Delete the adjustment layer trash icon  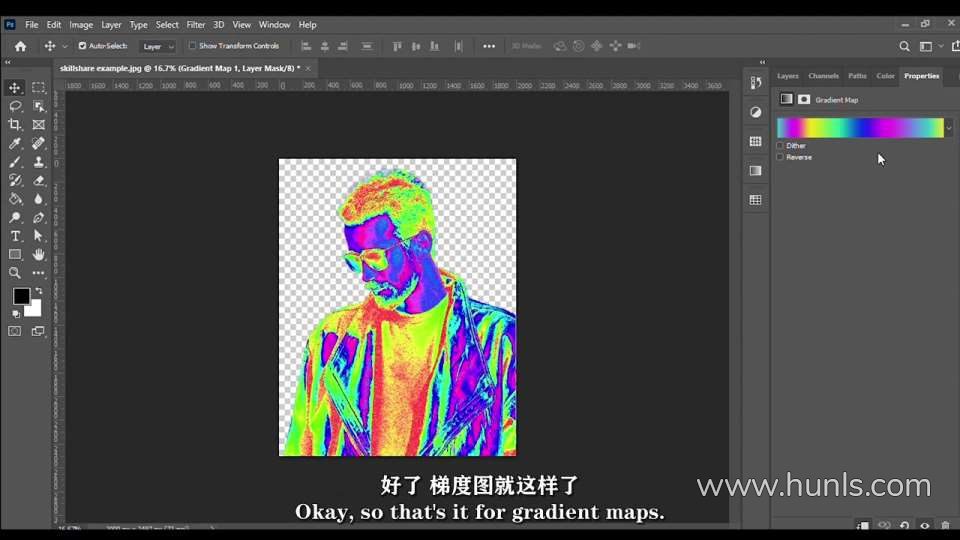click(x=945, y=525)
